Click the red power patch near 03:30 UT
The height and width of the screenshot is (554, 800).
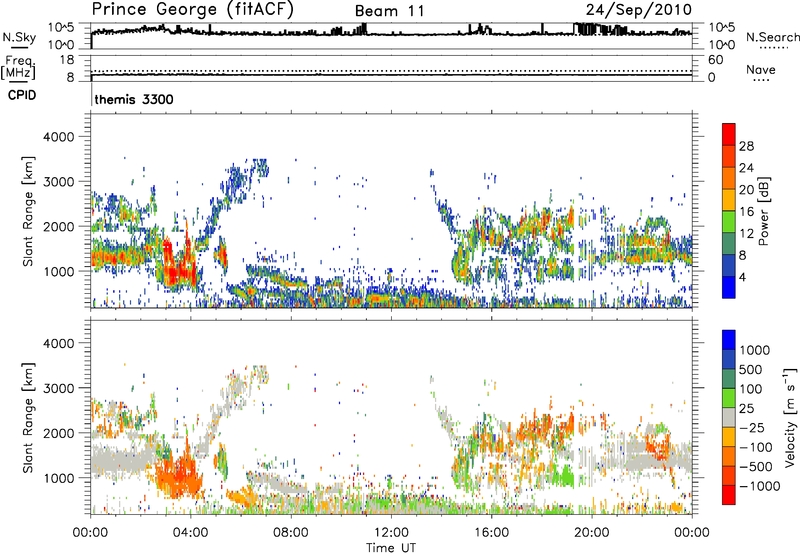click(x=181, y=273)
